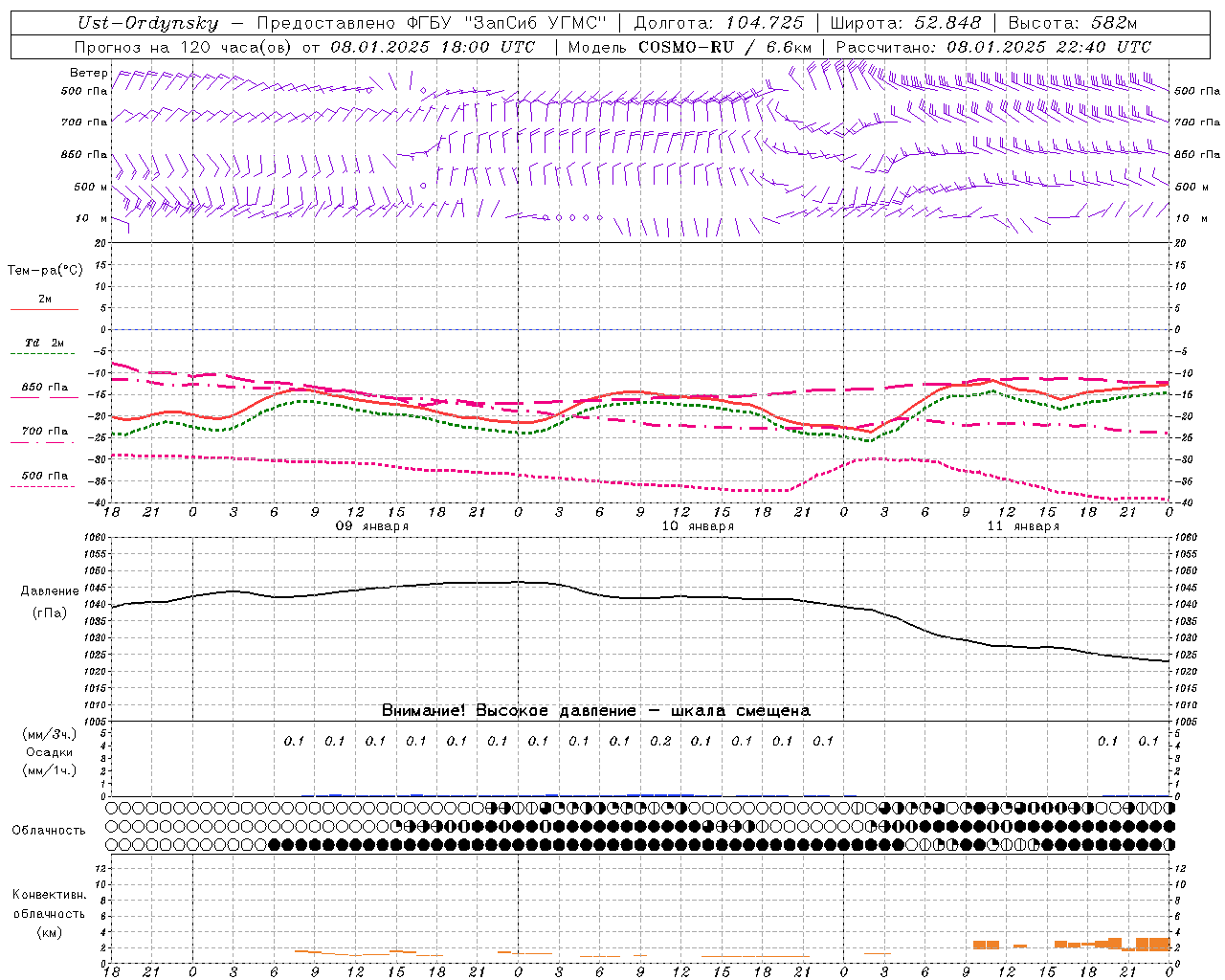Image resolution: width=1225 pixels, height=980 pixels.
Task: Click the 2м legend label
Action: (45, 300)
